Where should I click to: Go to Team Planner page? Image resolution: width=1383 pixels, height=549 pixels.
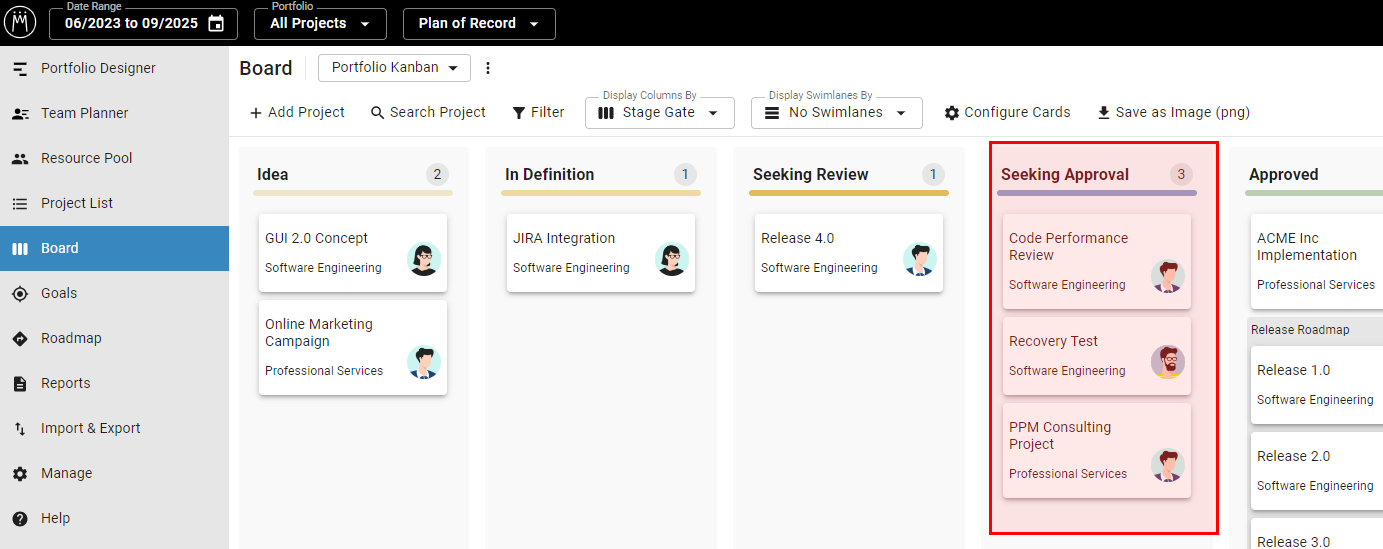click(114, 114)
